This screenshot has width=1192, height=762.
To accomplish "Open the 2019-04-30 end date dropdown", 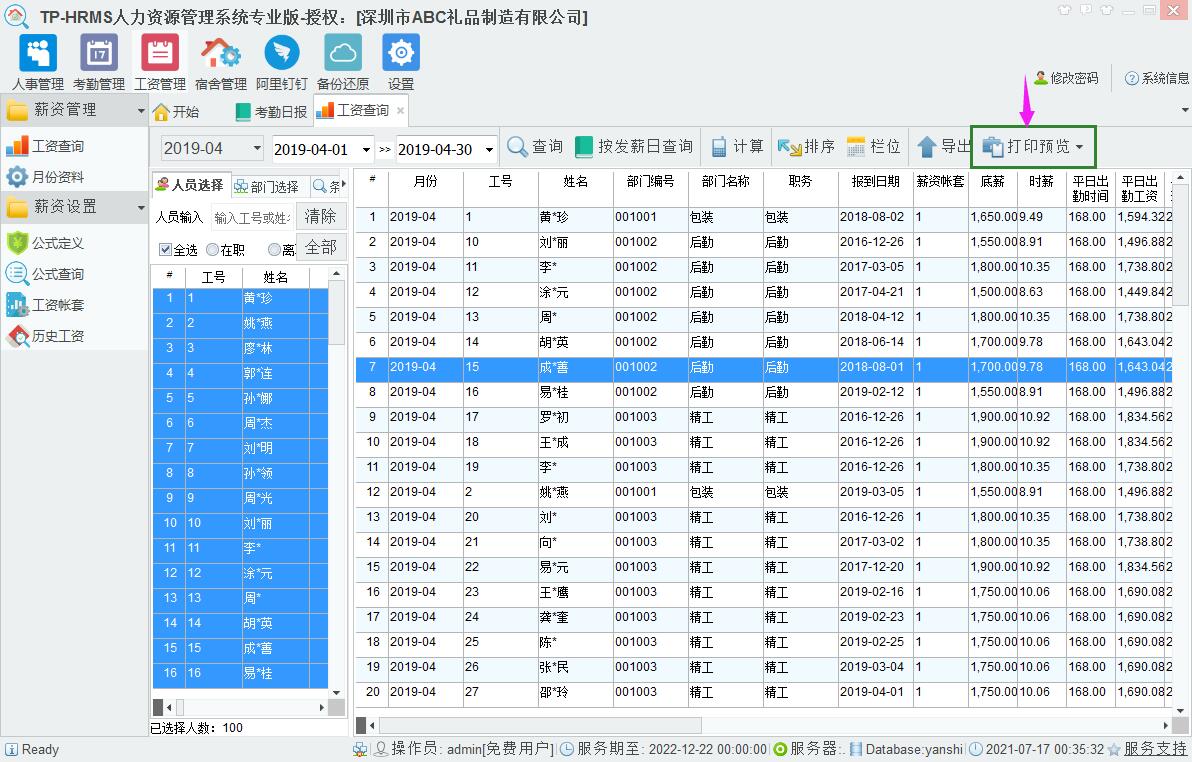I will pos(489,149).
